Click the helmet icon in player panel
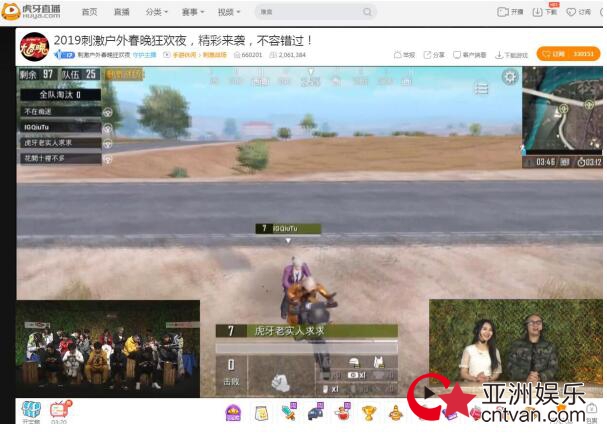This screenshot has height=433, width=607. pyautogui.click(x=354, y=363)
